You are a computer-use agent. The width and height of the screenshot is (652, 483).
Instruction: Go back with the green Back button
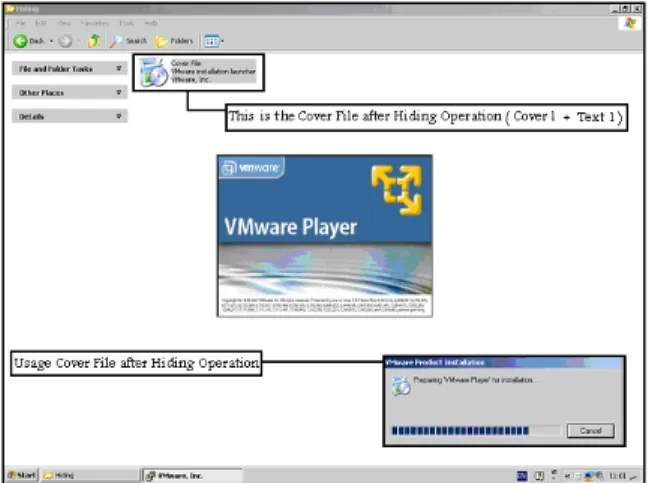click(x=28, y=41)
